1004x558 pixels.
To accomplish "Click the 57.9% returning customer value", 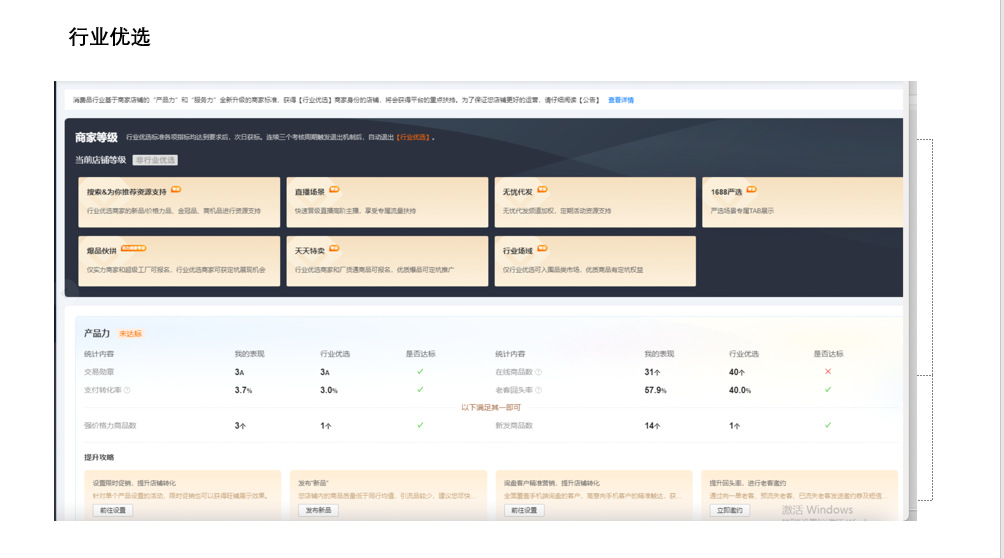I will pyautogui.click(x=656, y=390).
